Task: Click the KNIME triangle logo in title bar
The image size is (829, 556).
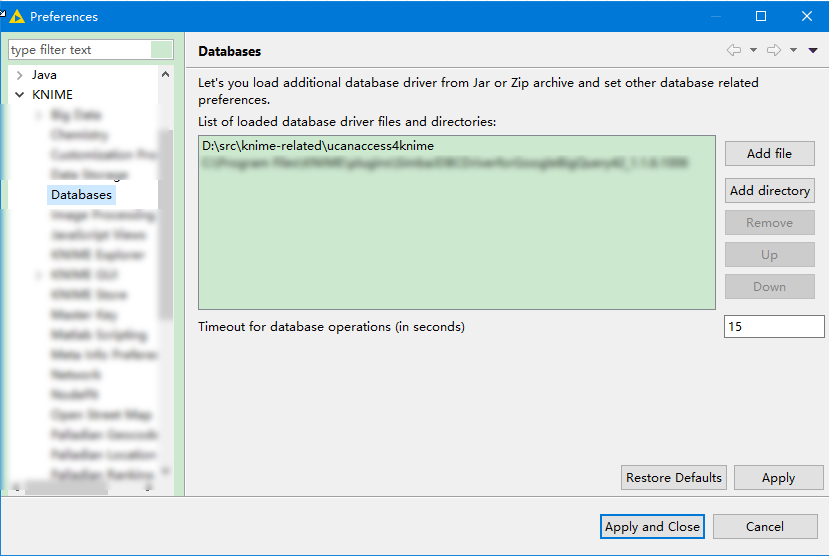Action: tap(17, 16)
